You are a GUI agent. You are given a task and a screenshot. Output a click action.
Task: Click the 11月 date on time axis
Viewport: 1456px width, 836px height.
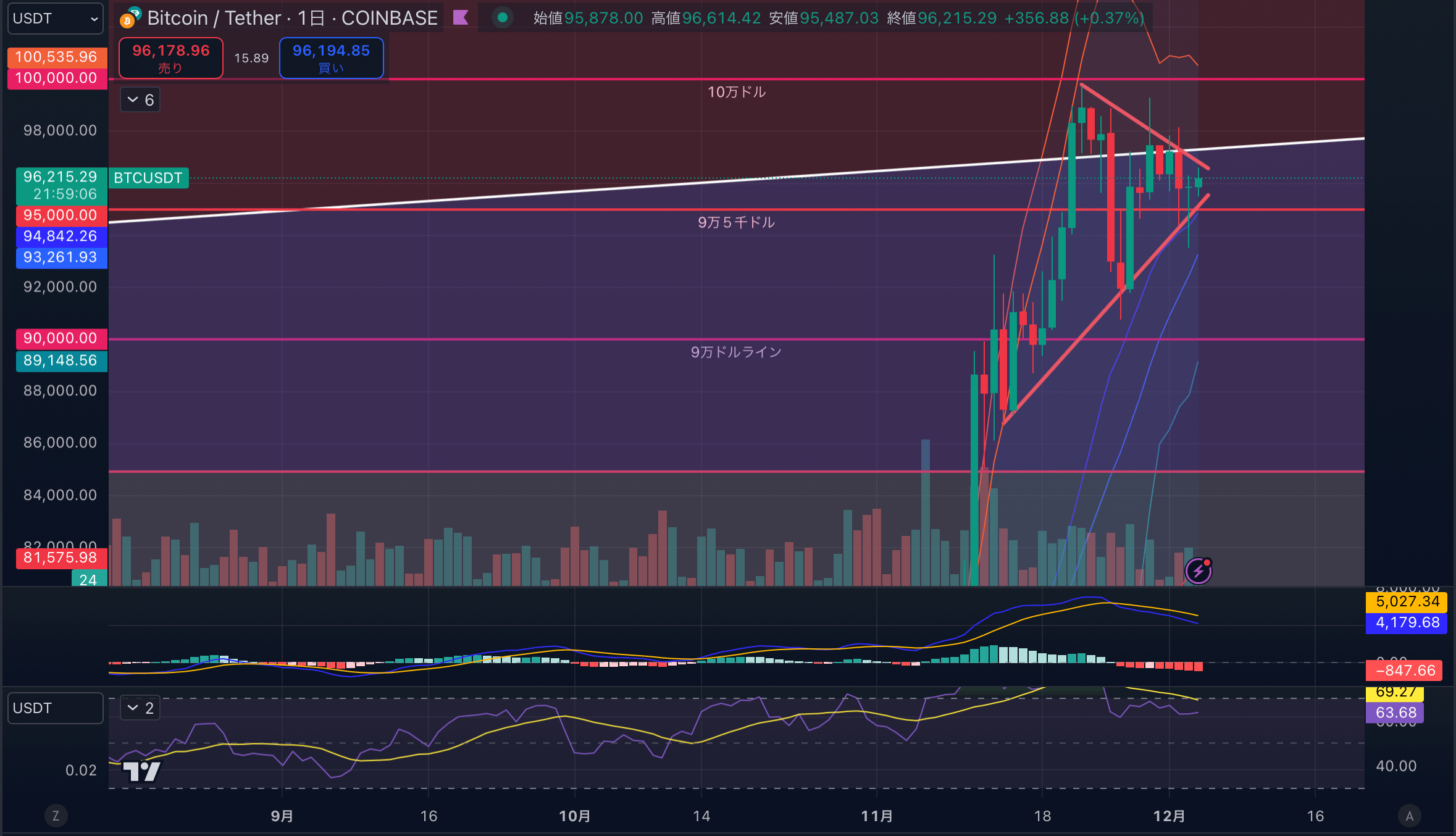(x=877, y=816)
